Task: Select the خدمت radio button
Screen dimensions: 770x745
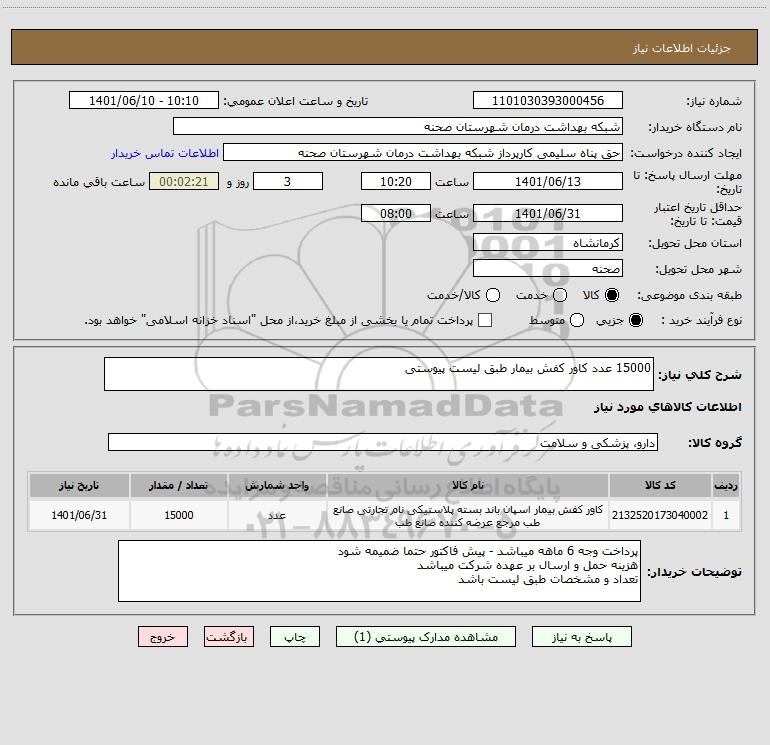Action: pyautogui.click(x=560, y=295)
